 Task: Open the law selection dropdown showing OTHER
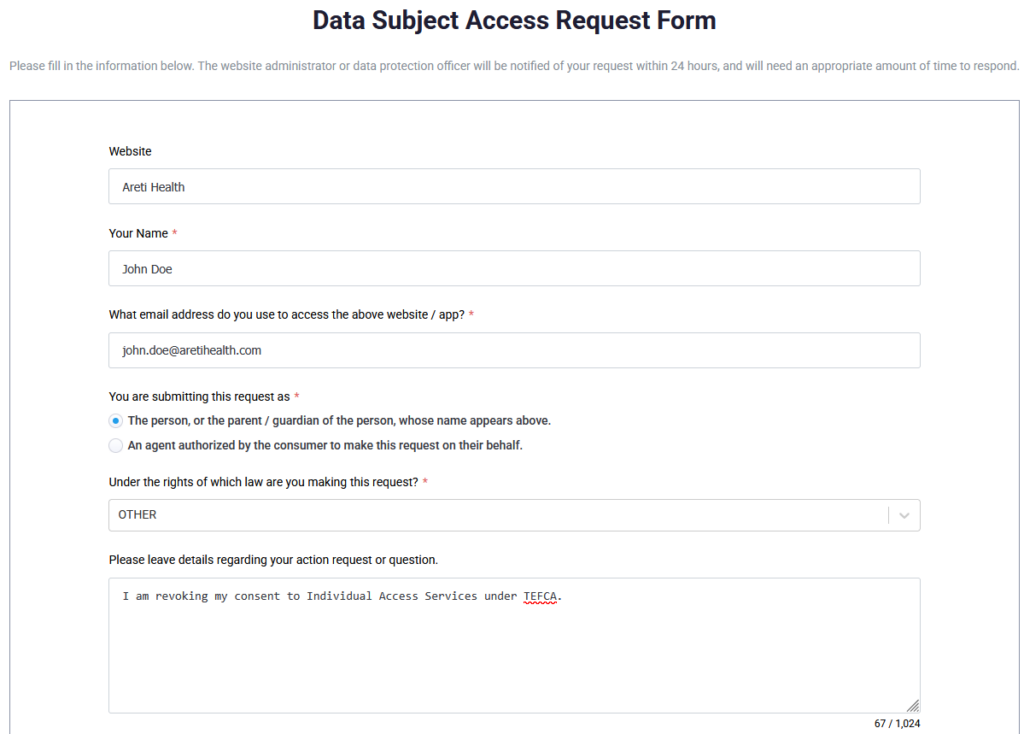[500, 515]
